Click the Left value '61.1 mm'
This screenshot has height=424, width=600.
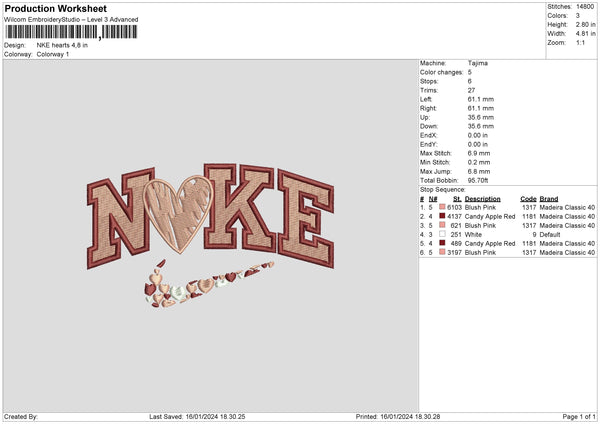(481, 99)
